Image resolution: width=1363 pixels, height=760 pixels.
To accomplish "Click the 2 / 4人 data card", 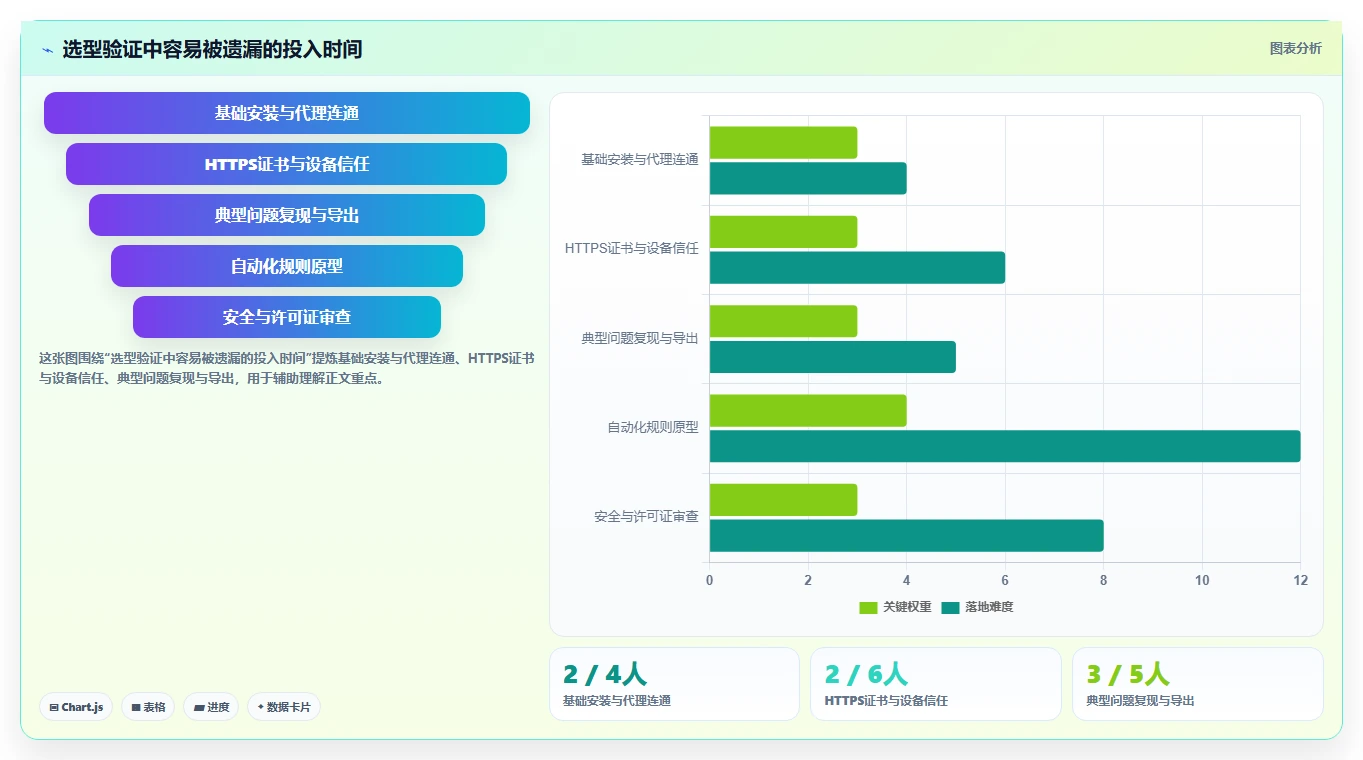I will [x=674, y=684].
